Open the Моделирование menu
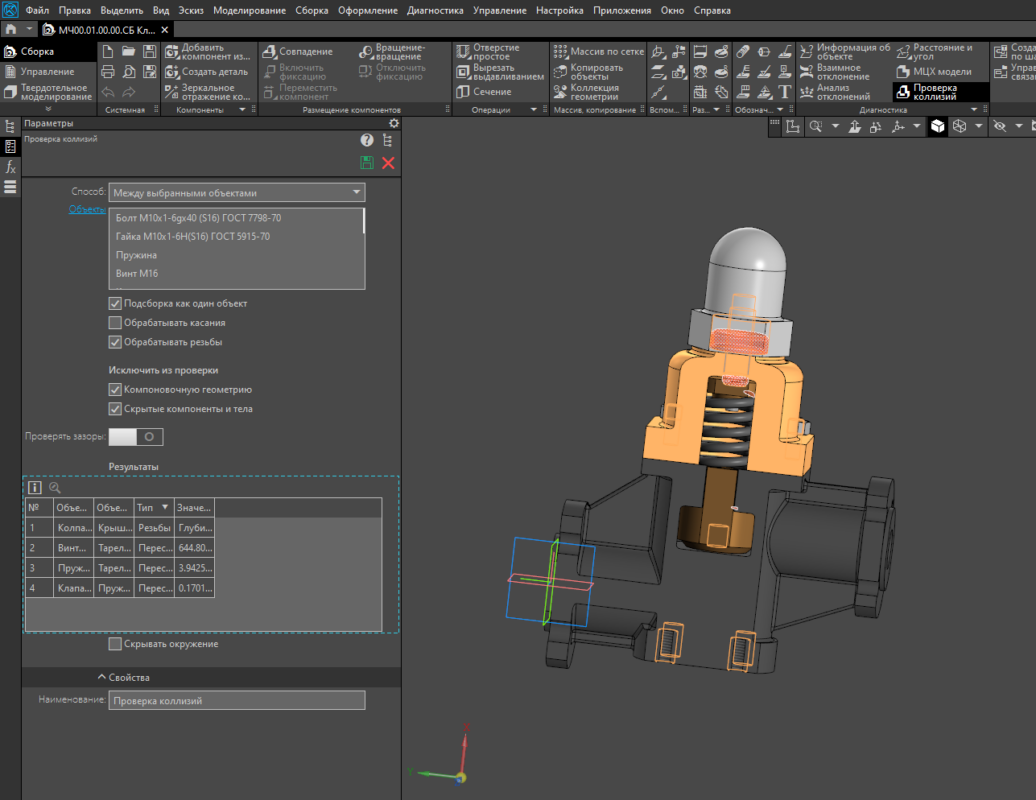 pyautogui.click(x=251, y=10)
